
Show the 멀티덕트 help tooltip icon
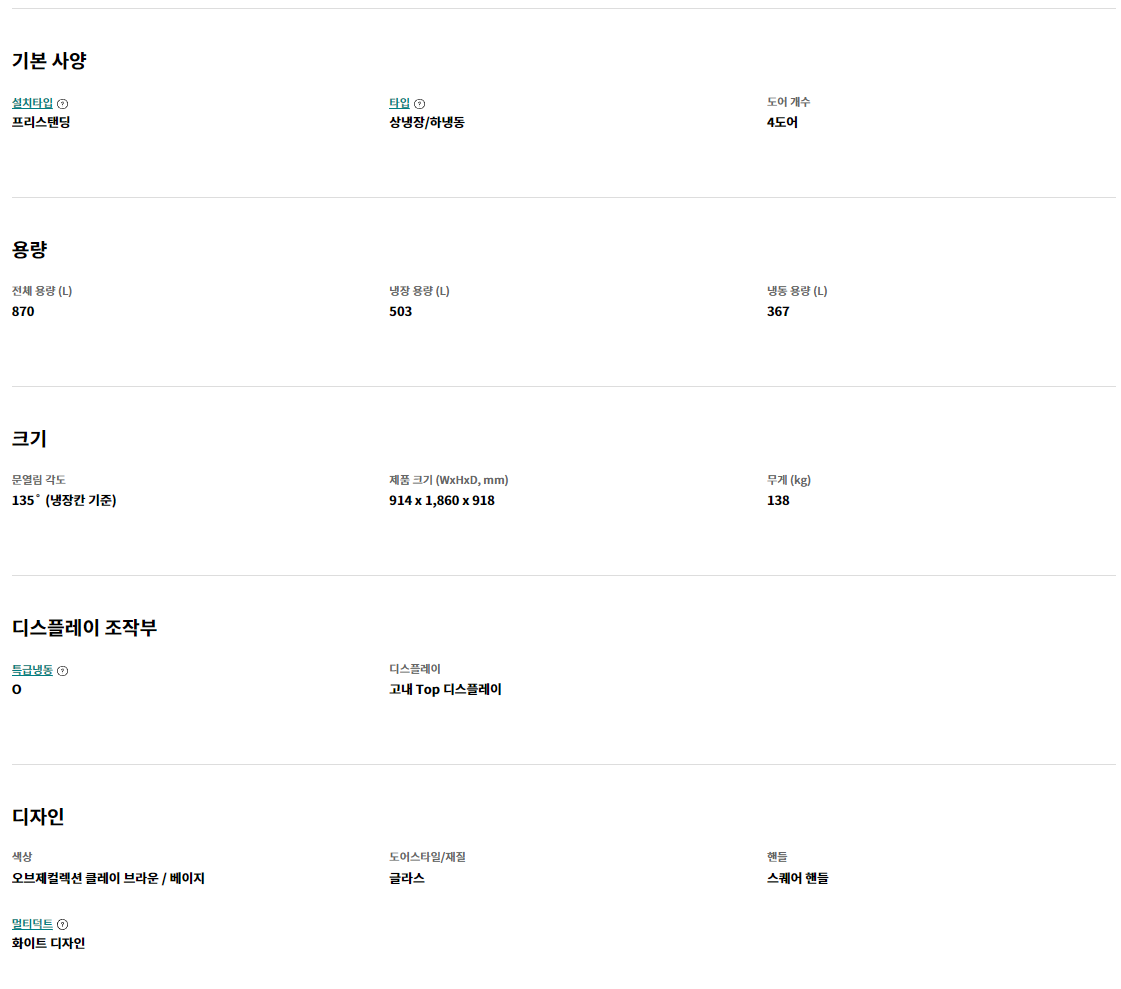(x=63, y=925)
